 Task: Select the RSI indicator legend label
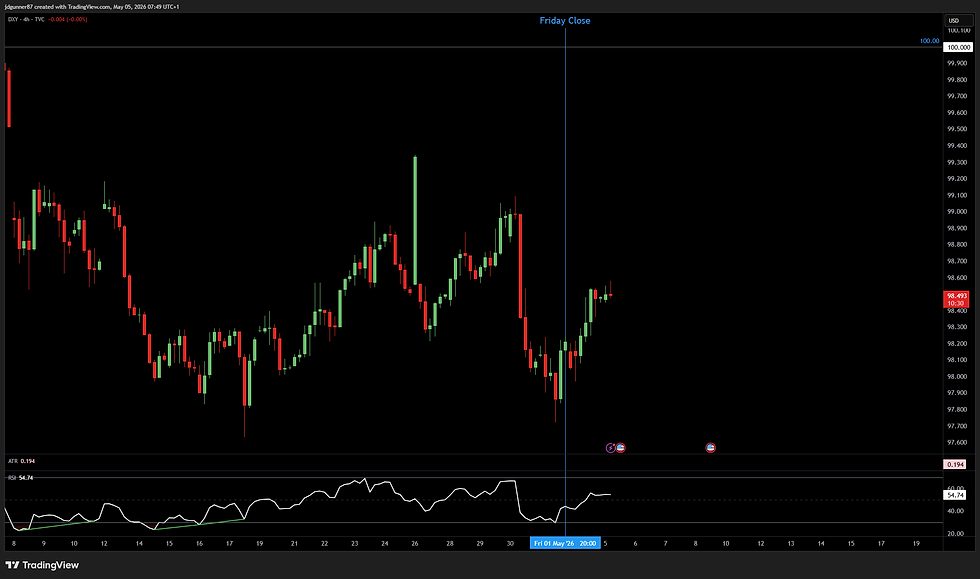coord(12,478)
